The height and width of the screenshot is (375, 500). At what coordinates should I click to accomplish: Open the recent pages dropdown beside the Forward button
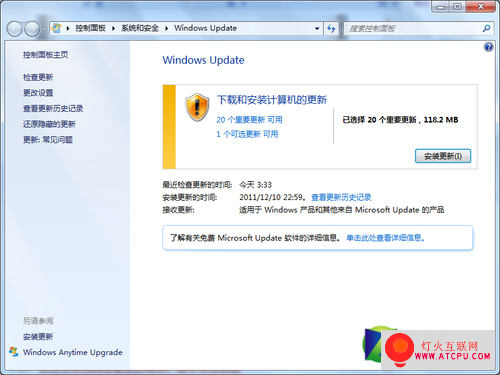(45, 29)
